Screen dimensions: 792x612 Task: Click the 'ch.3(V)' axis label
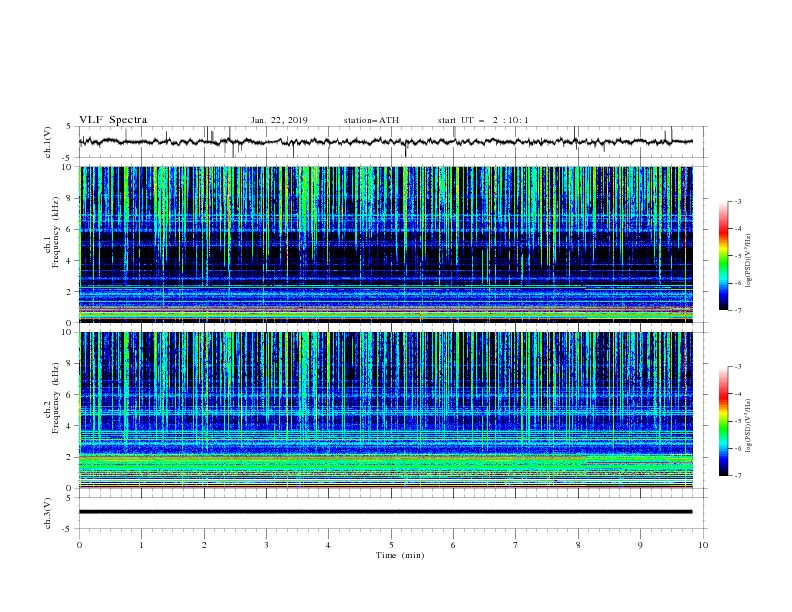[x=48, y=513]
